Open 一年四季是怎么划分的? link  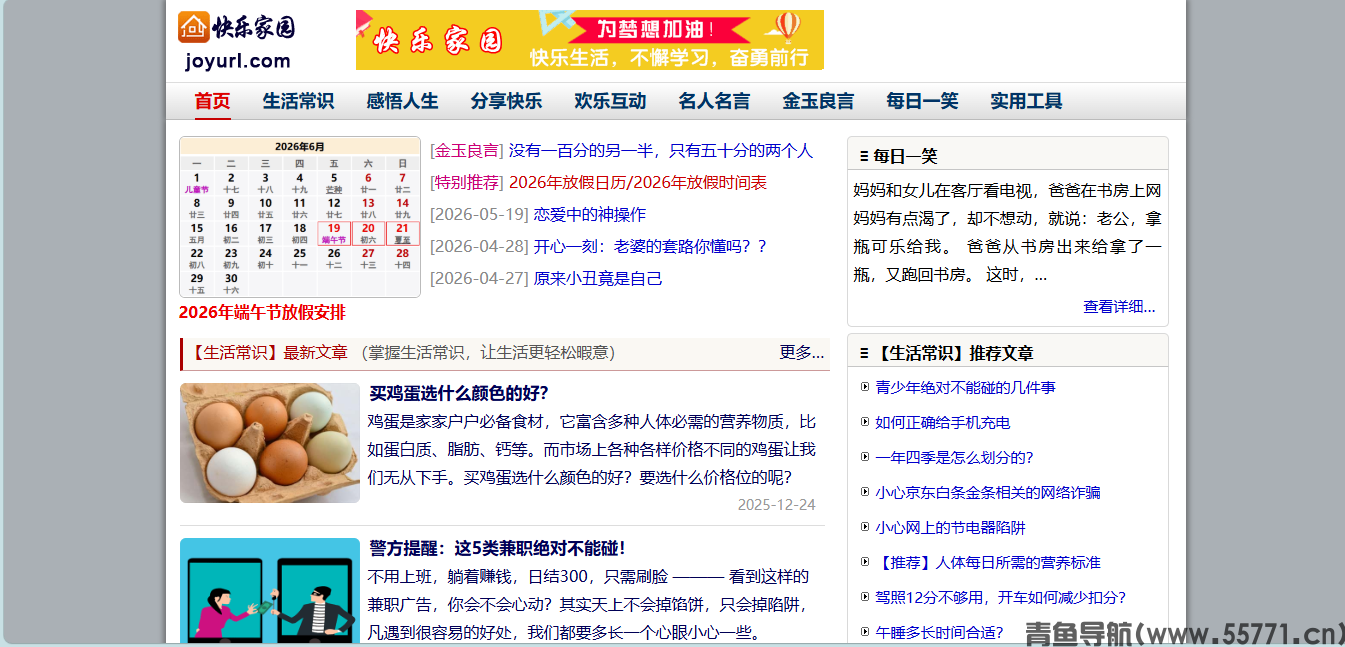[954, 458]
